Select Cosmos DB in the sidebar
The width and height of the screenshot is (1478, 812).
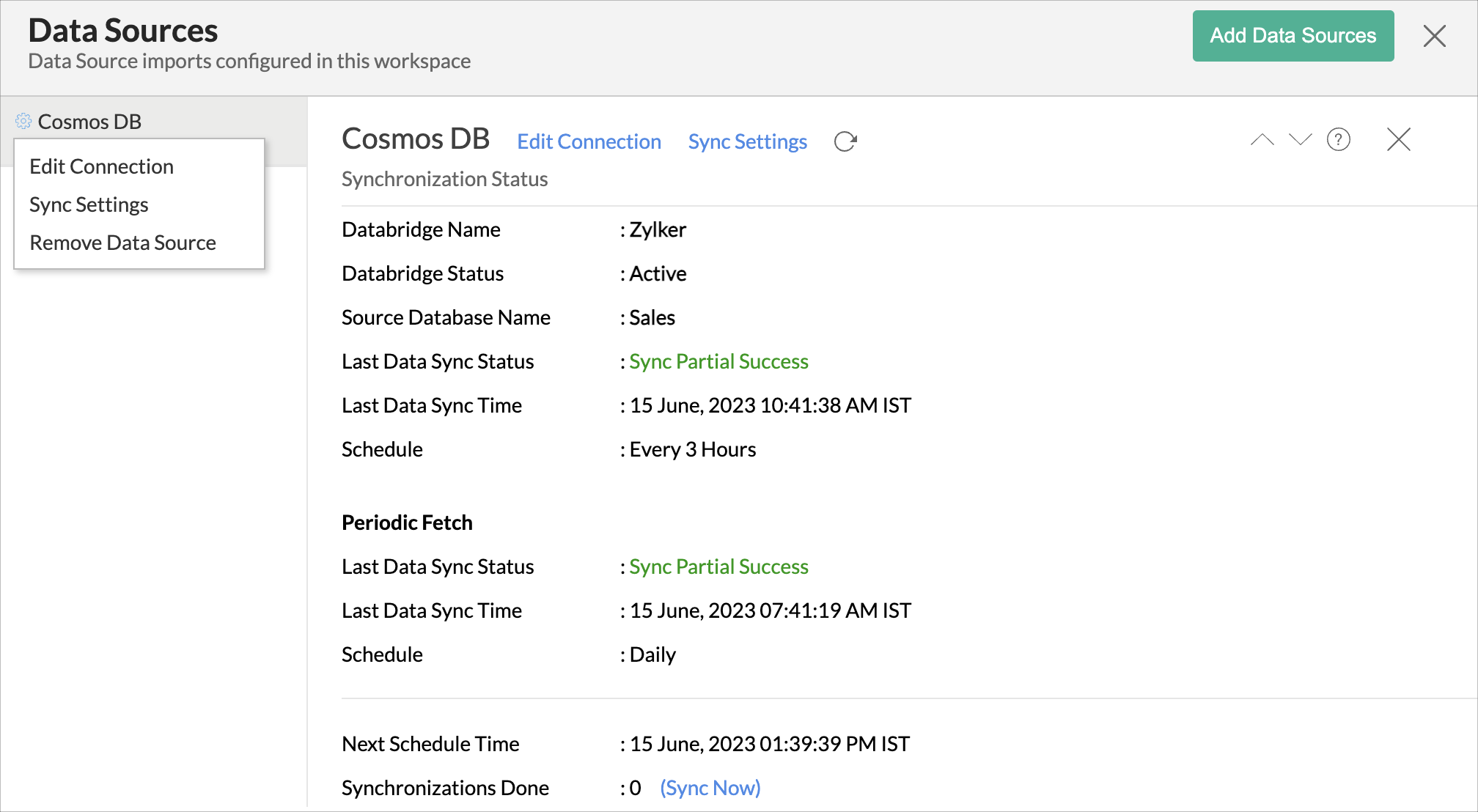point(89,122)
